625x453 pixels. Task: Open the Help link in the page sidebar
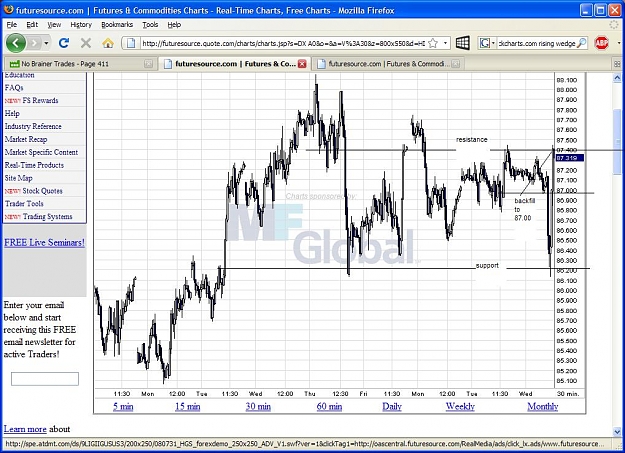tap(12, 114)
